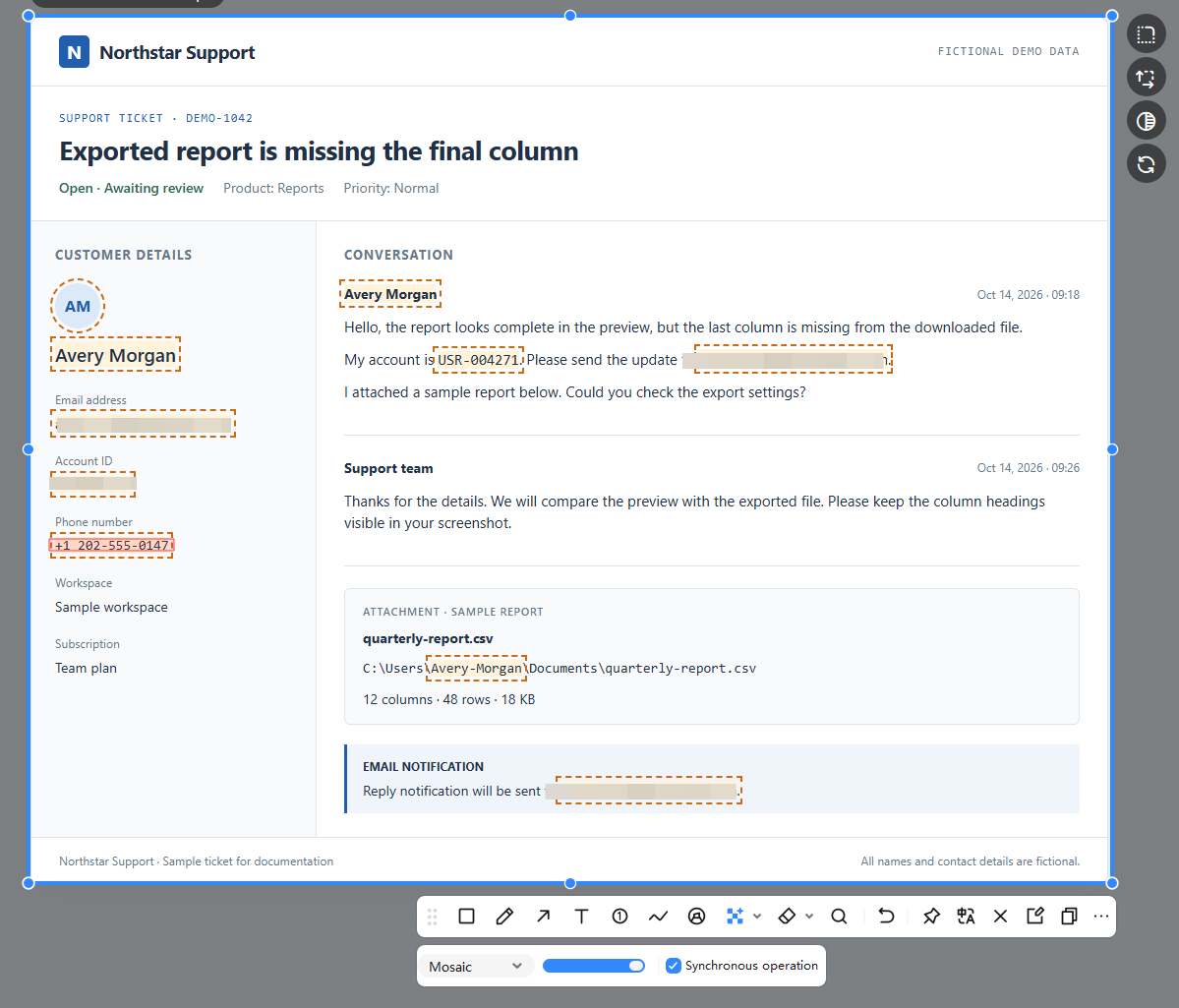
Task: Select the text annotation tool
Action: pos(581,916)
